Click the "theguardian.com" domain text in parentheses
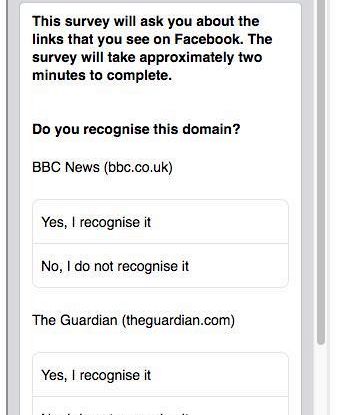 (x=178, y=320)
